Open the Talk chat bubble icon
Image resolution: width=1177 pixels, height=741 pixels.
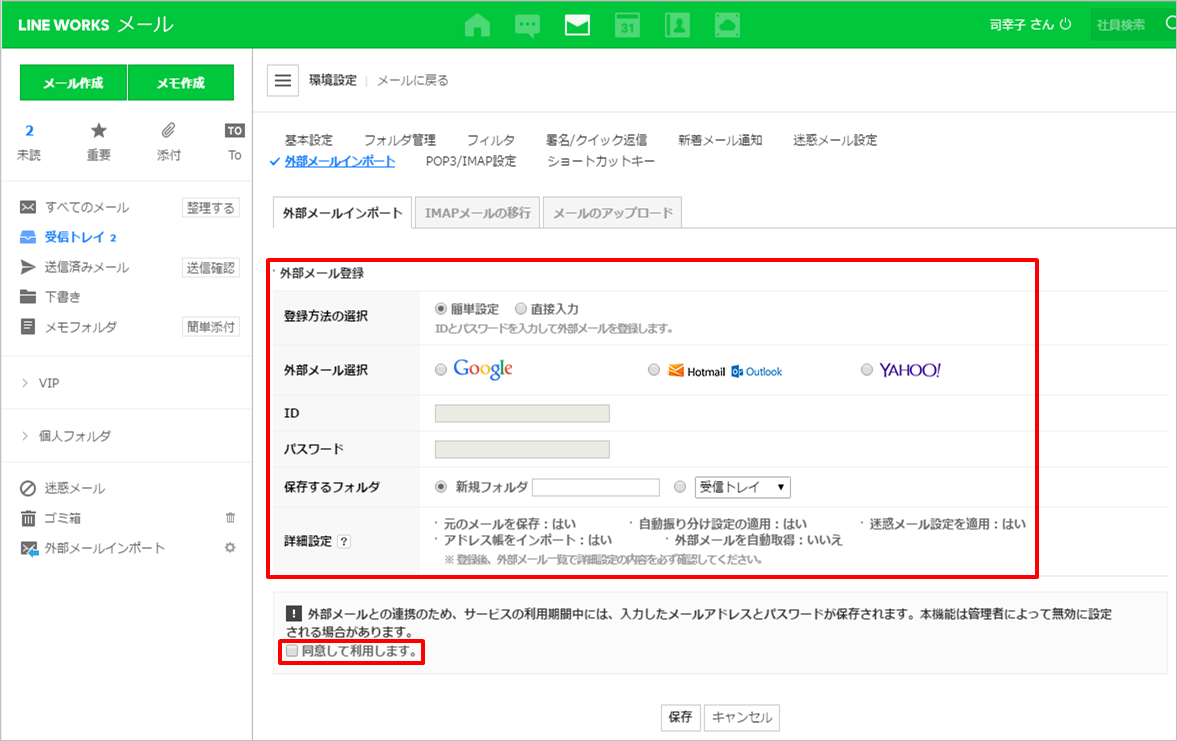[527, 25]
